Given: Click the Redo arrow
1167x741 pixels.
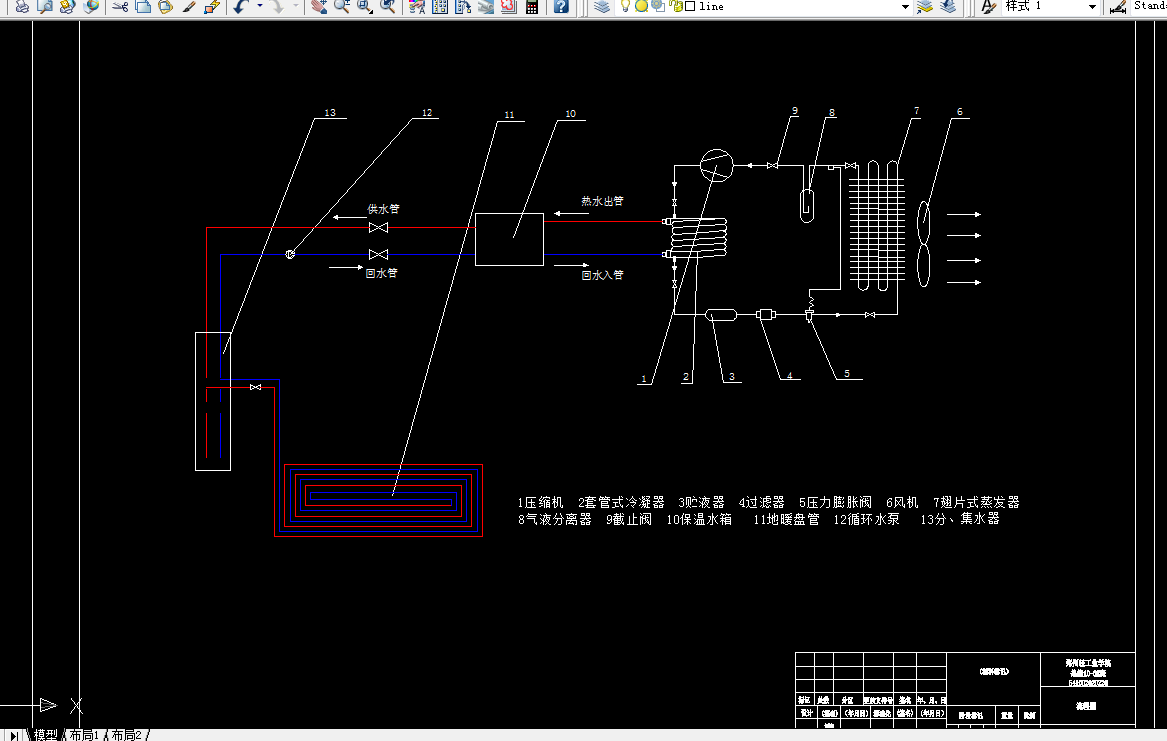Looking at the screenshot, I should pyautogui.click(x=277, y=7).
